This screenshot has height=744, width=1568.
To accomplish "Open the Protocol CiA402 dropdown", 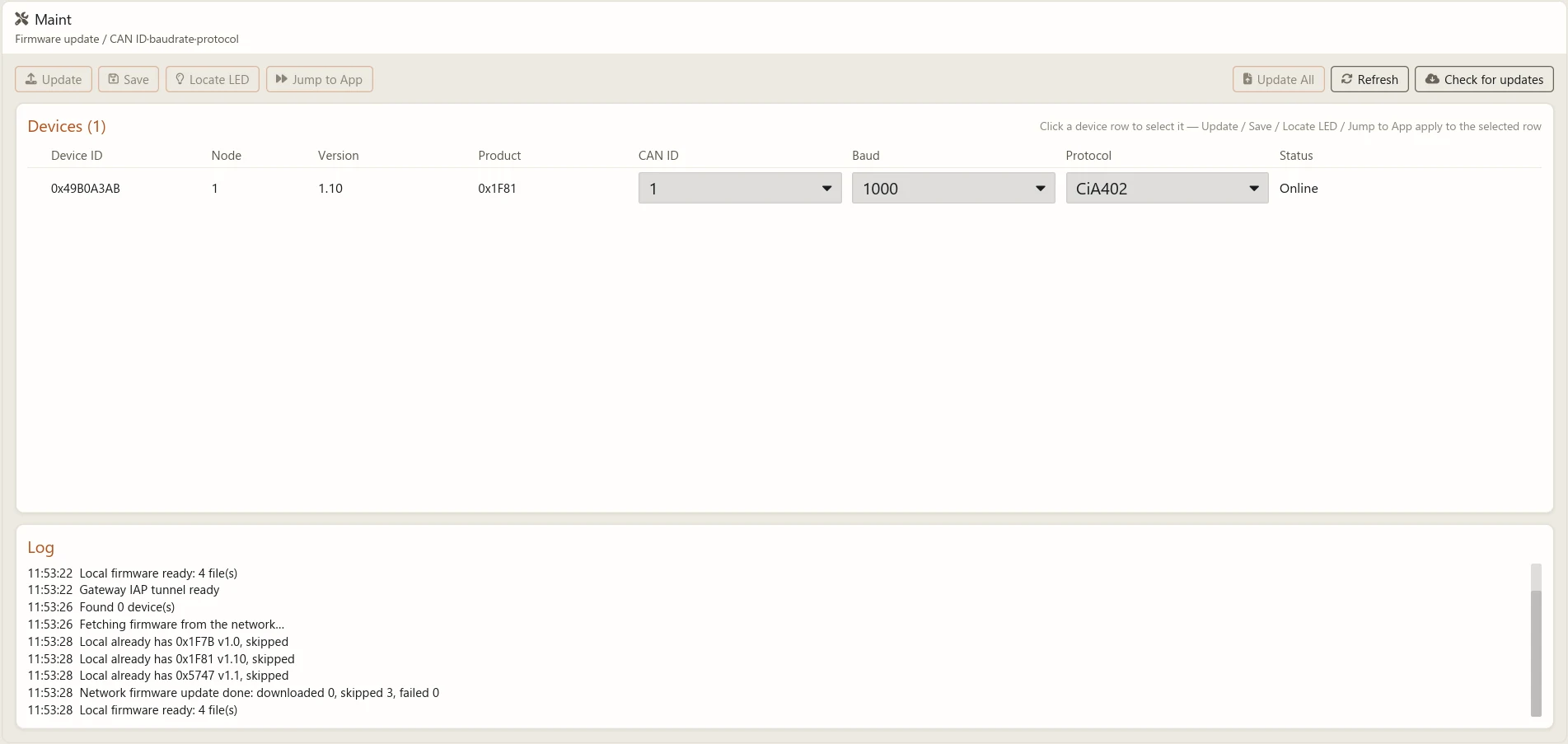I will point(1167,188).
